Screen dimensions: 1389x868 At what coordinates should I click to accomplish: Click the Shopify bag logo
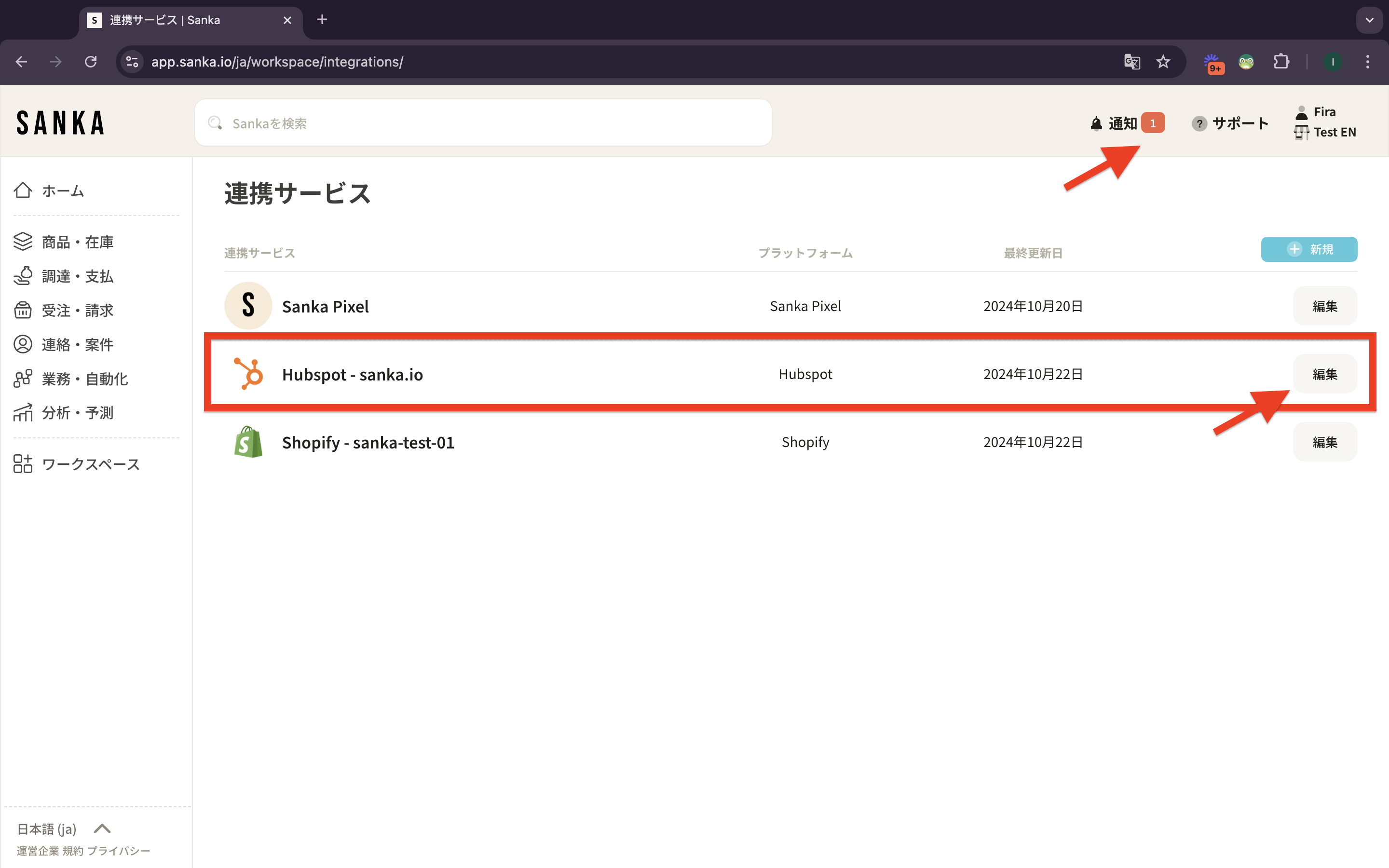point(248,442)
